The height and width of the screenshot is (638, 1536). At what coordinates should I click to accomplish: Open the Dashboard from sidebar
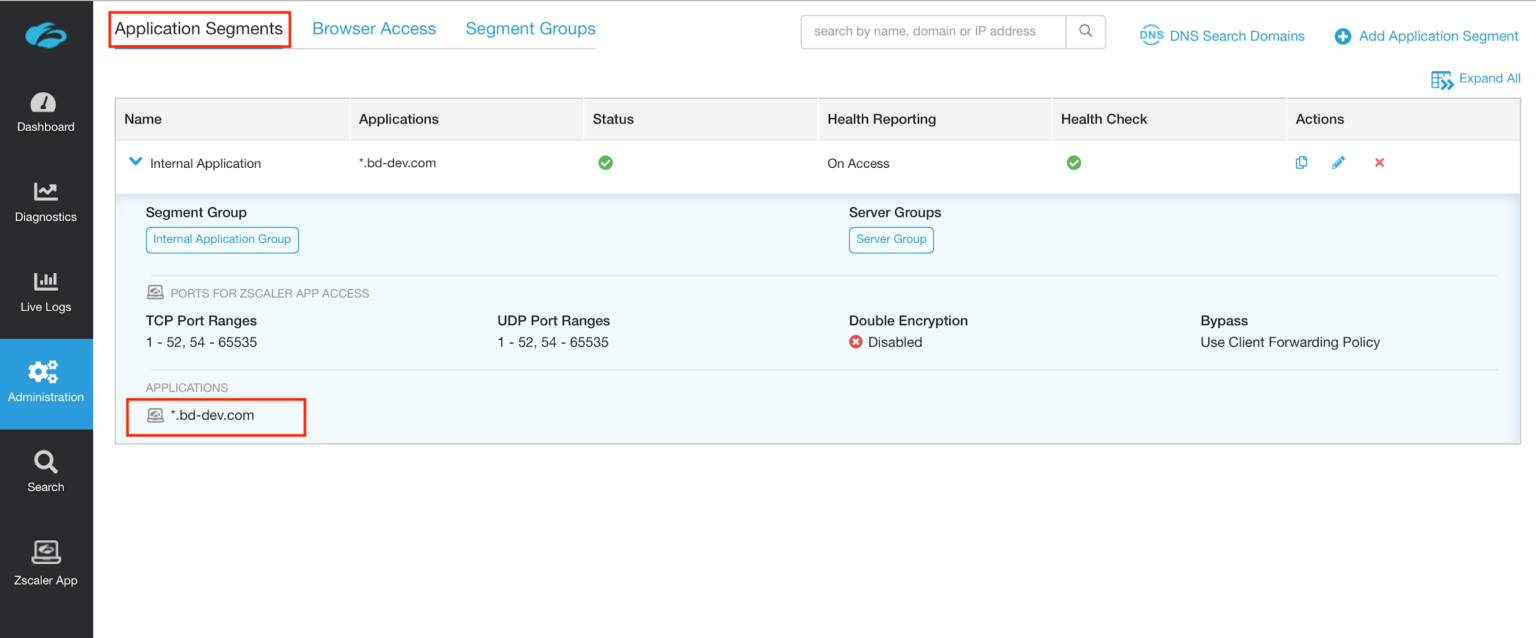click(x=46, y=112)
